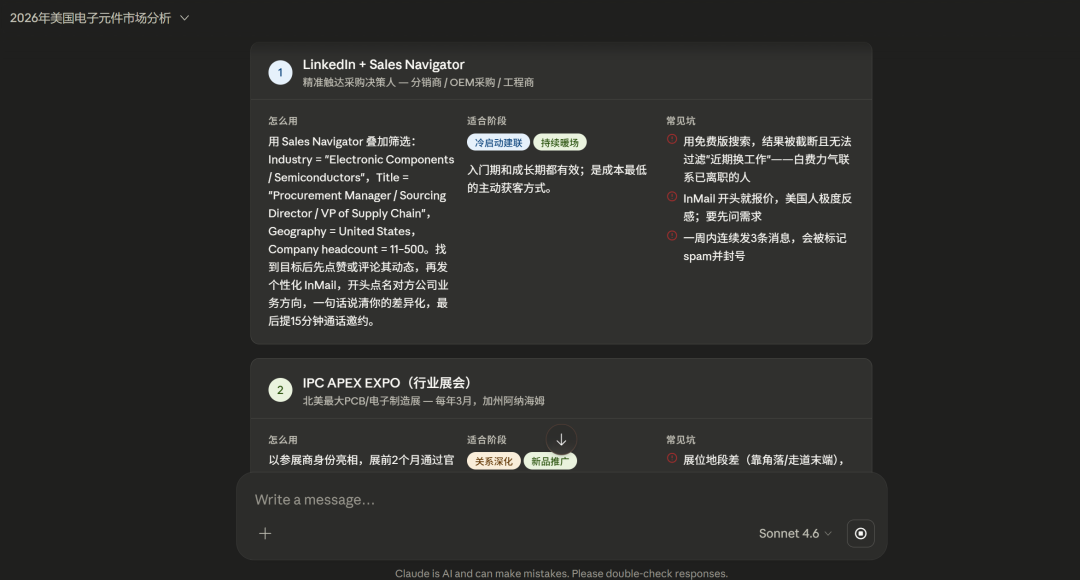Focus the Write a message input field

(561, 500)
